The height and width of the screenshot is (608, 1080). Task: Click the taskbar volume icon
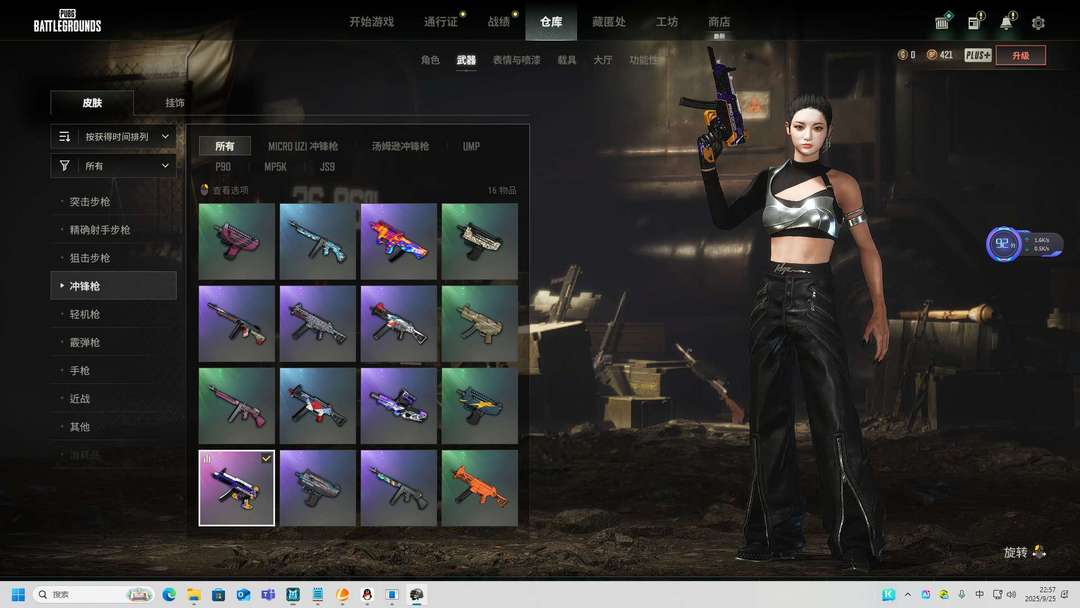pyautogui.click(x=1011, y=594)
